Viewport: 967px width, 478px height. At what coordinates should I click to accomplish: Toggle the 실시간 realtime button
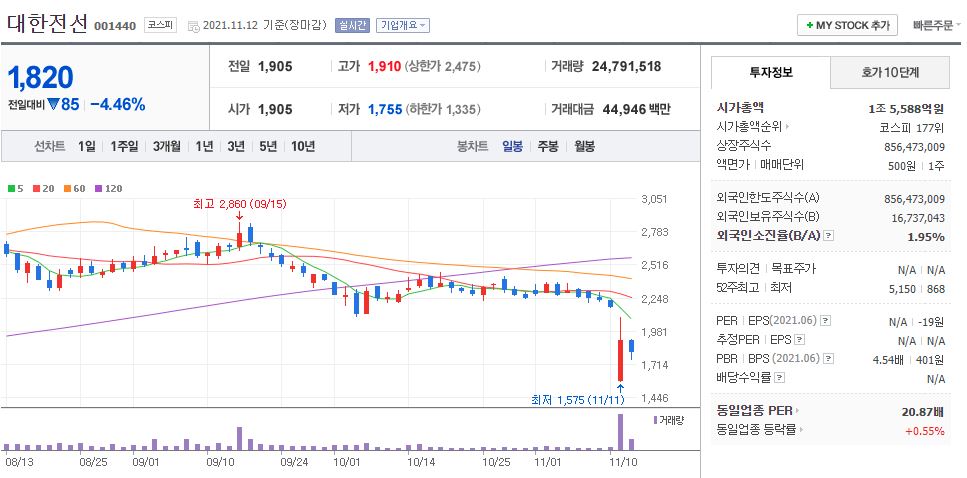tap(352, 25)
